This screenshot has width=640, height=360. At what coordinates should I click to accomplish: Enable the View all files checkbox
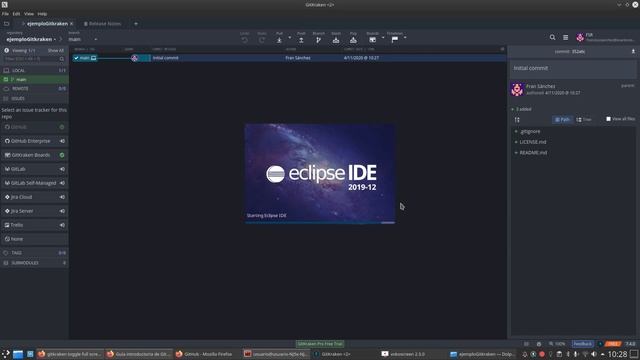click(x=608, y=119)
